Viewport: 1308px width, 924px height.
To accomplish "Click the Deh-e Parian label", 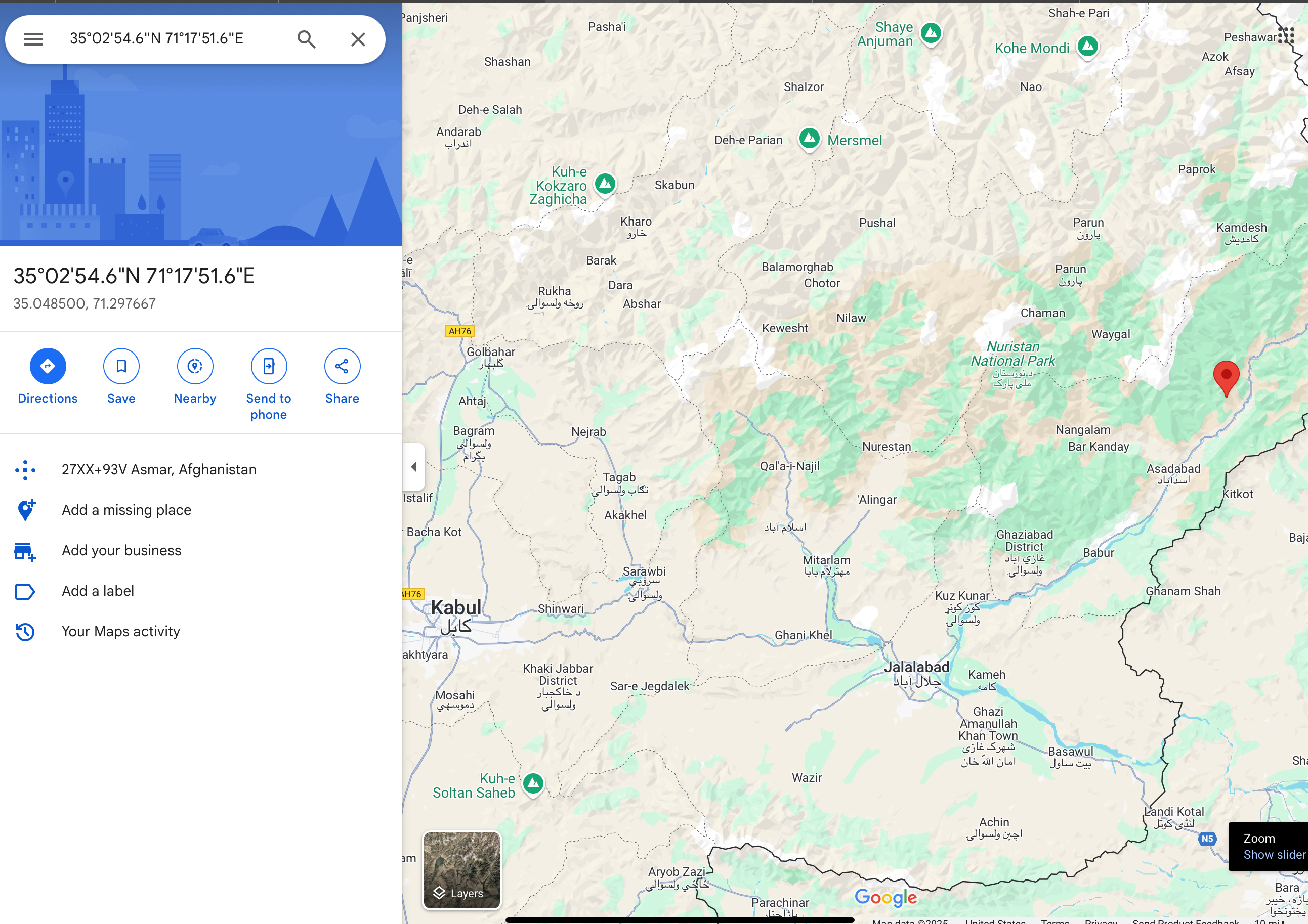I will pos(748,140).
